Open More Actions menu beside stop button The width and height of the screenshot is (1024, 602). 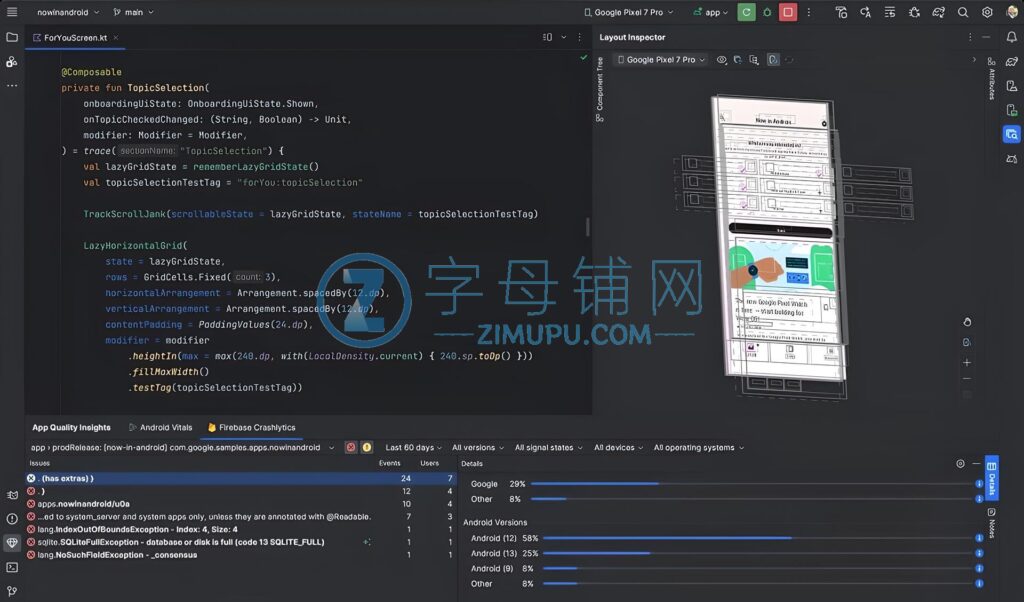coord(809,12)
